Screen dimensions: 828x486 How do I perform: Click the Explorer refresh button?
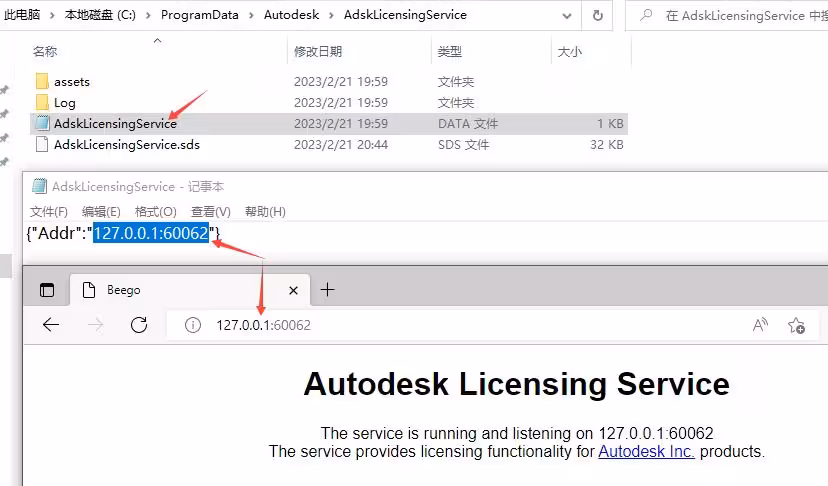(x=598, y=15)
